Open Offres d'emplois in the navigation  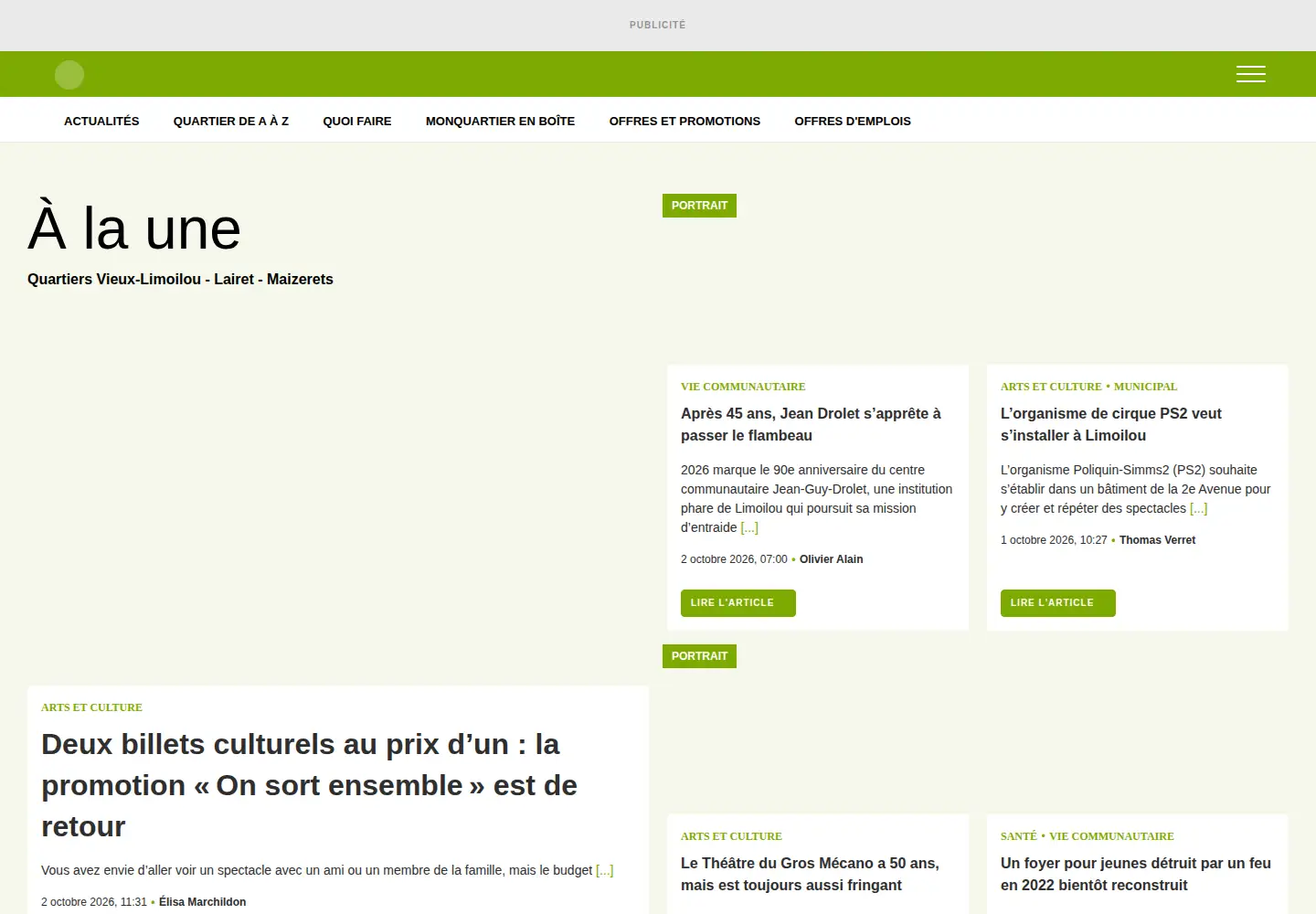pyautogui.click(x=853, y=121)
